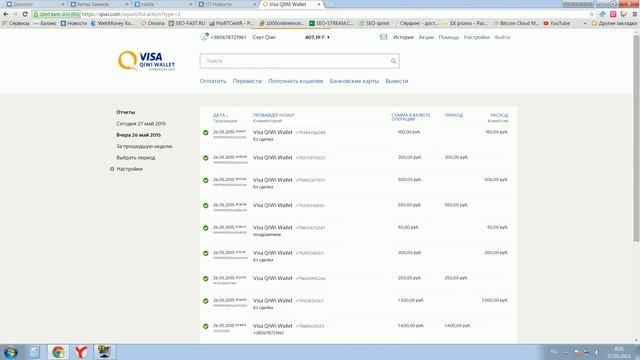Open Акции link in the header
This screenshot has width=640, height=360.
[426, 37]
